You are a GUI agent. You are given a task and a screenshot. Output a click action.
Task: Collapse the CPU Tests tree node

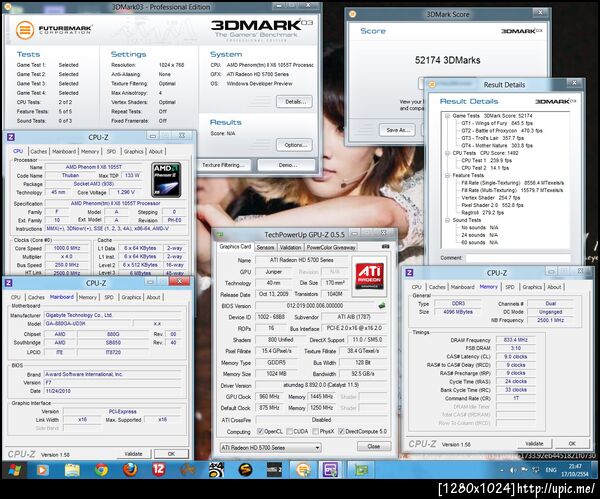[447, 153]
